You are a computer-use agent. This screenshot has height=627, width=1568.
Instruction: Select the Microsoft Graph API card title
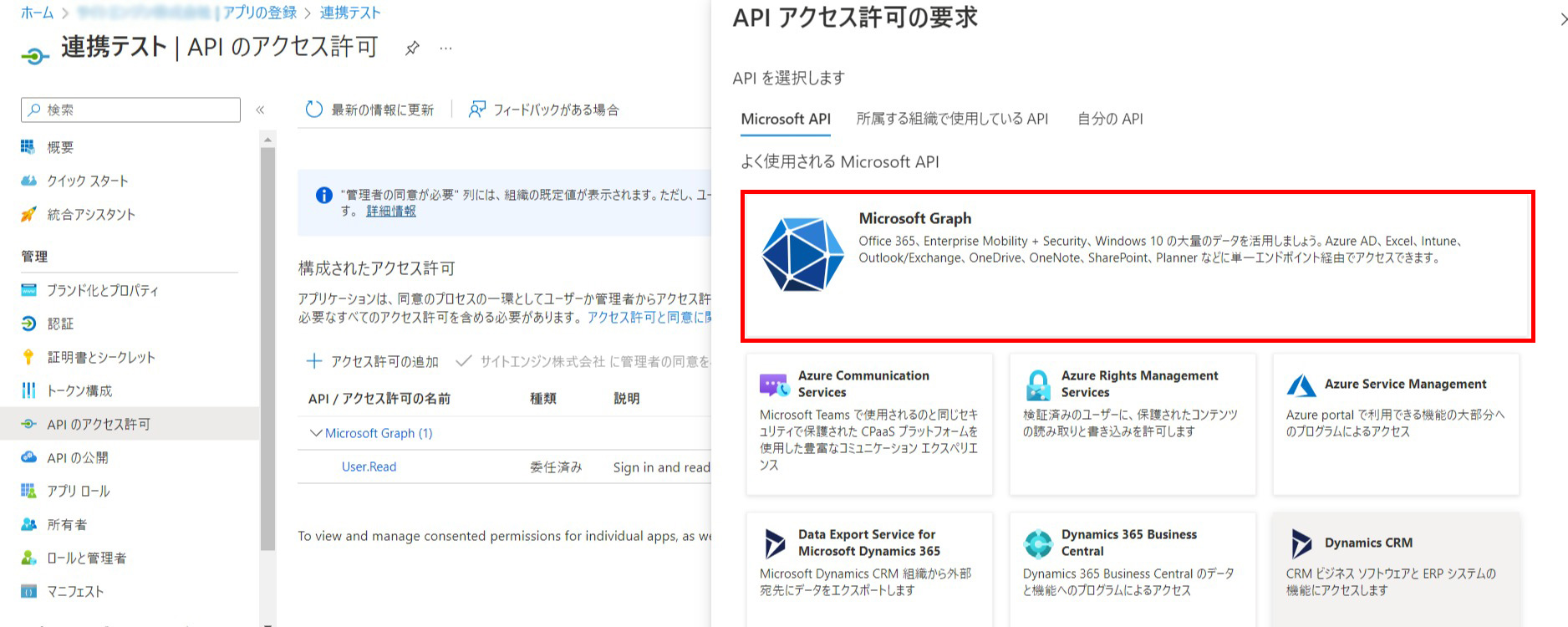(914, 218)
